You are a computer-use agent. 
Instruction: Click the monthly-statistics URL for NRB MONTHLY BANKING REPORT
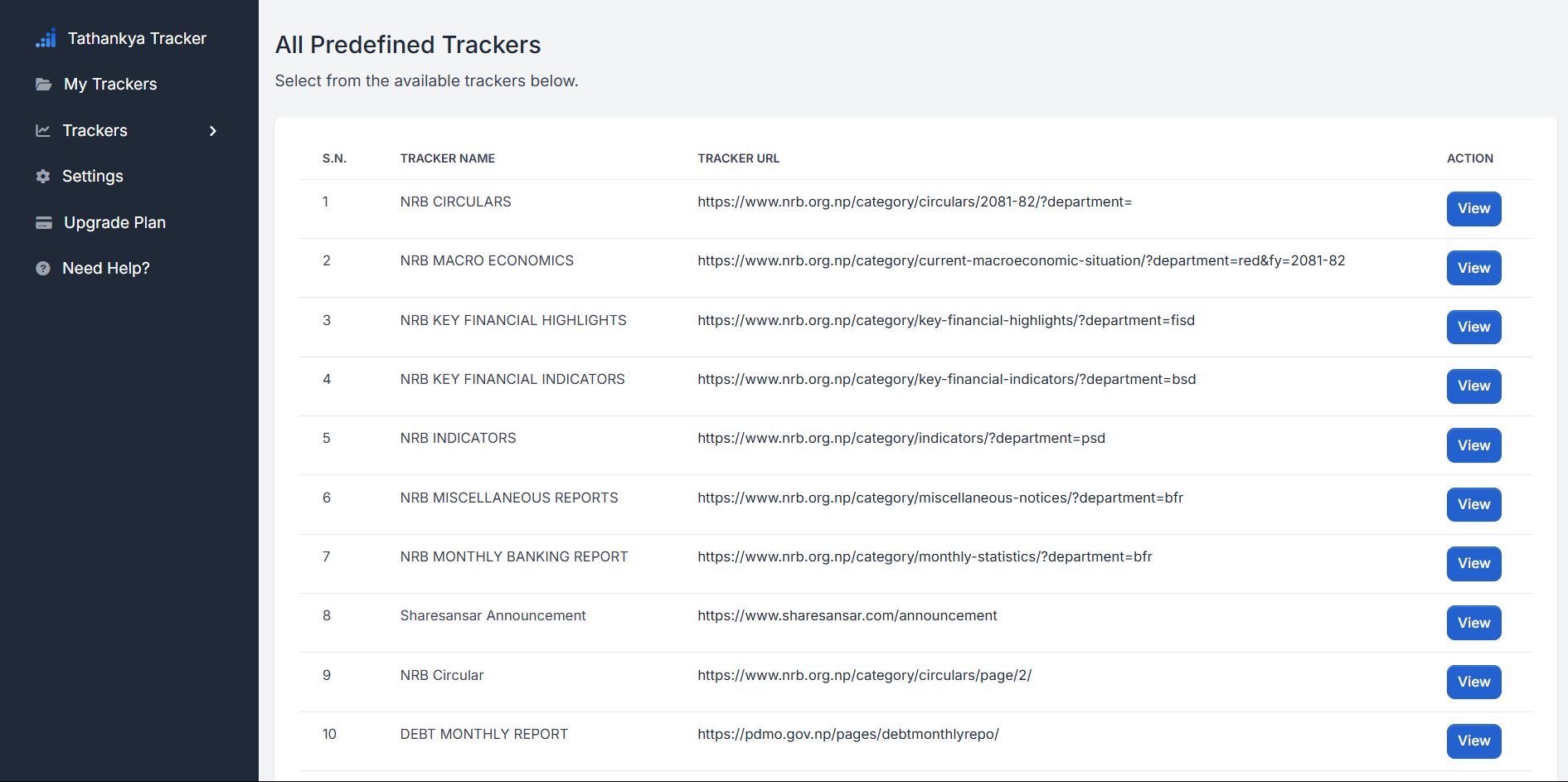[925, 556]
